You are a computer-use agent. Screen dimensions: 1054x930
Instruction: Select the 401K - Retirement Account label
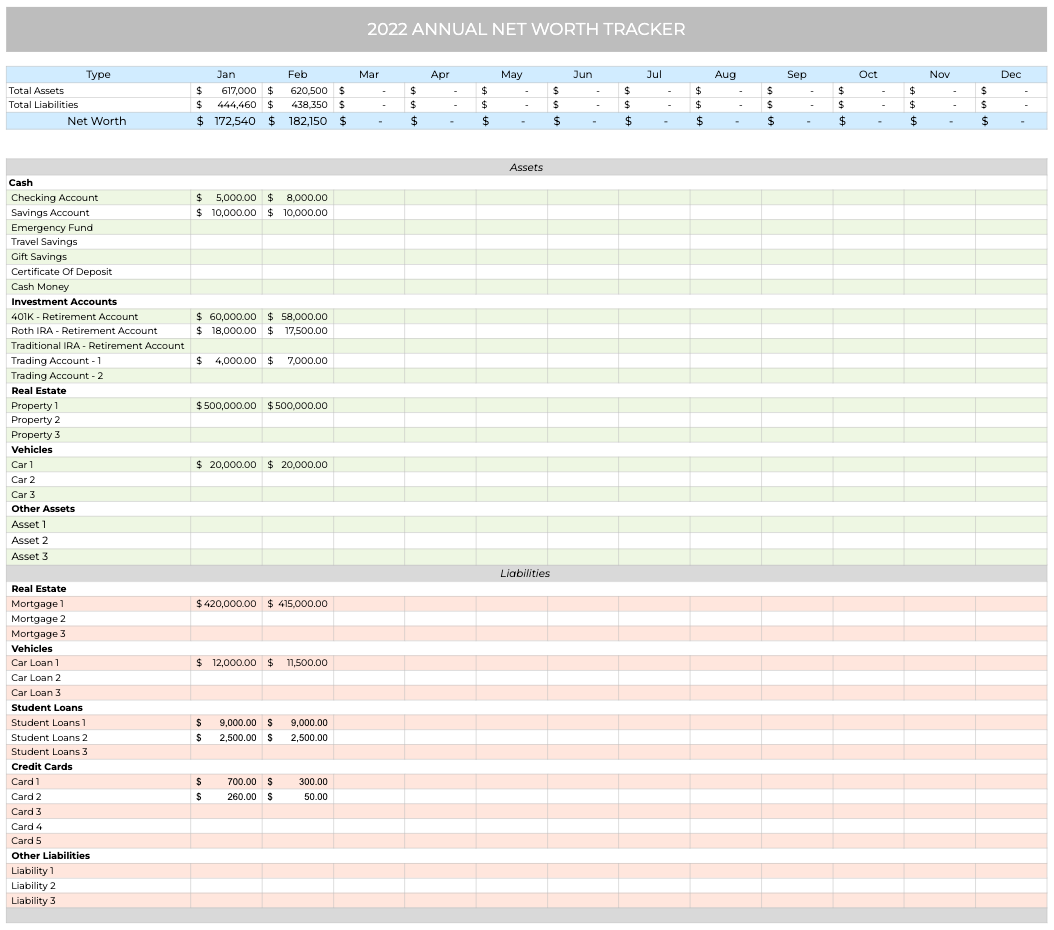pos(74,316)
